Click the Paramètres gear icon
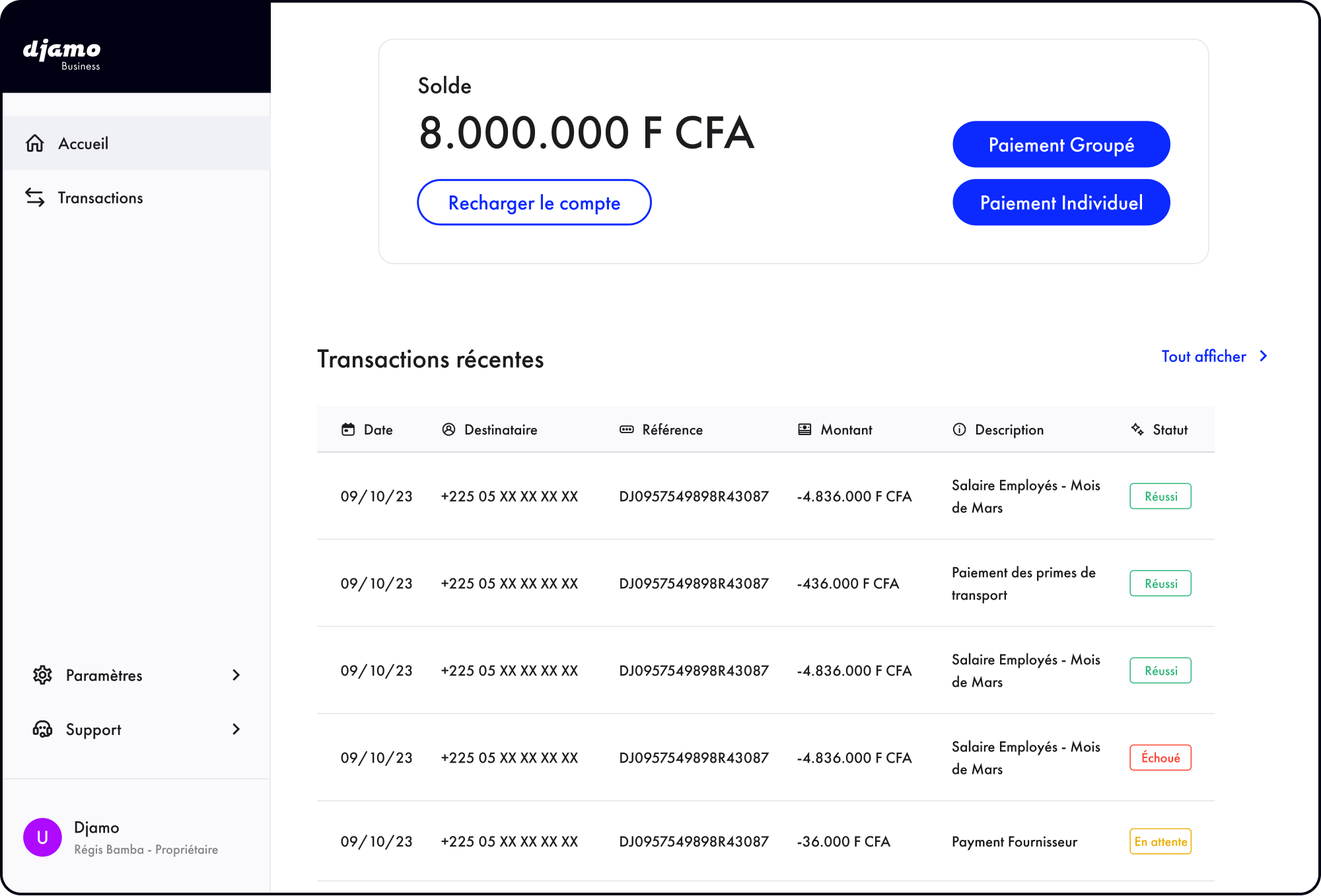Viewport: 1321px width, 896px height. (42, 675)
